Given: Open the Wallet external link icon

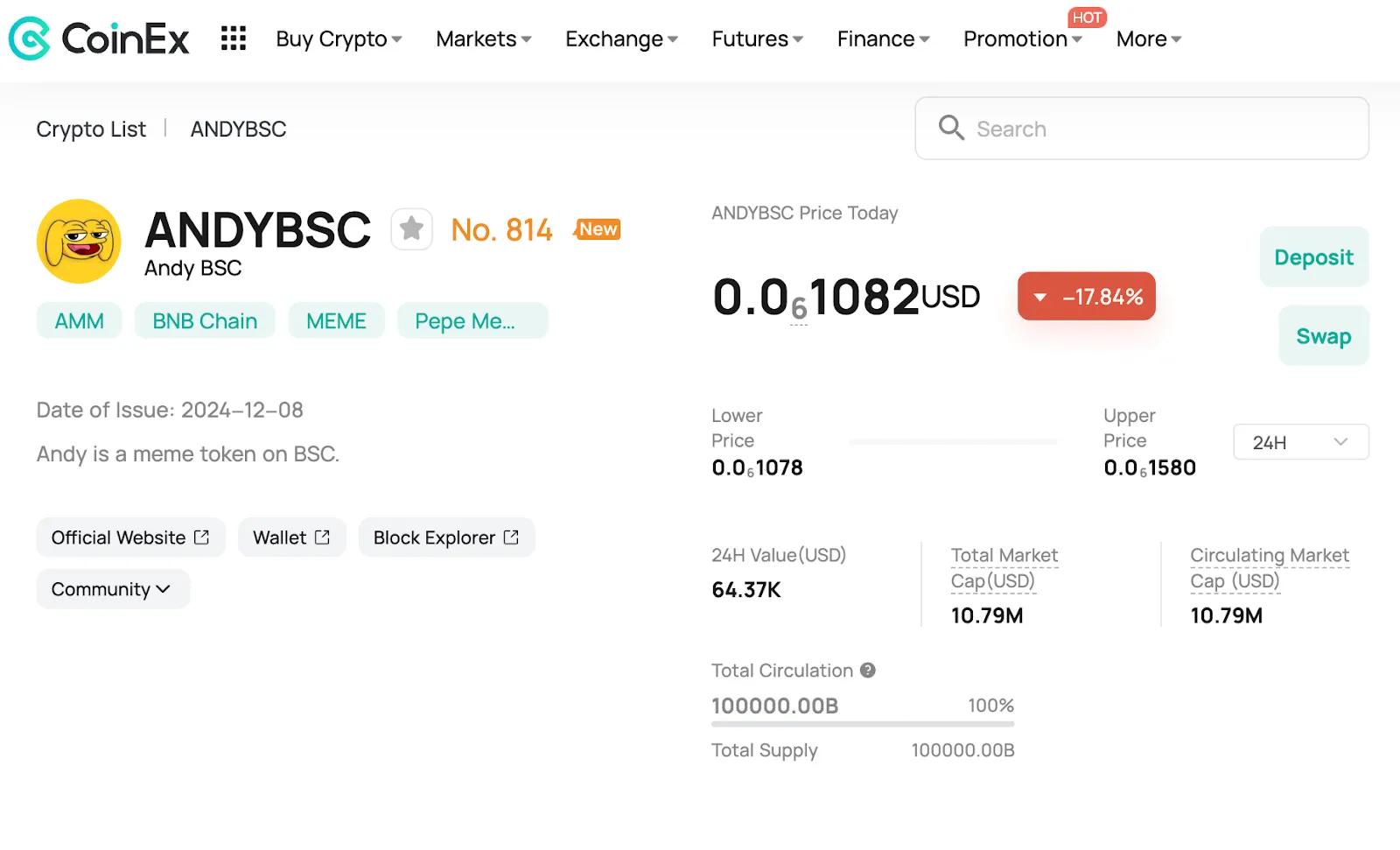Looking at the screenshot, I should 322,537.
